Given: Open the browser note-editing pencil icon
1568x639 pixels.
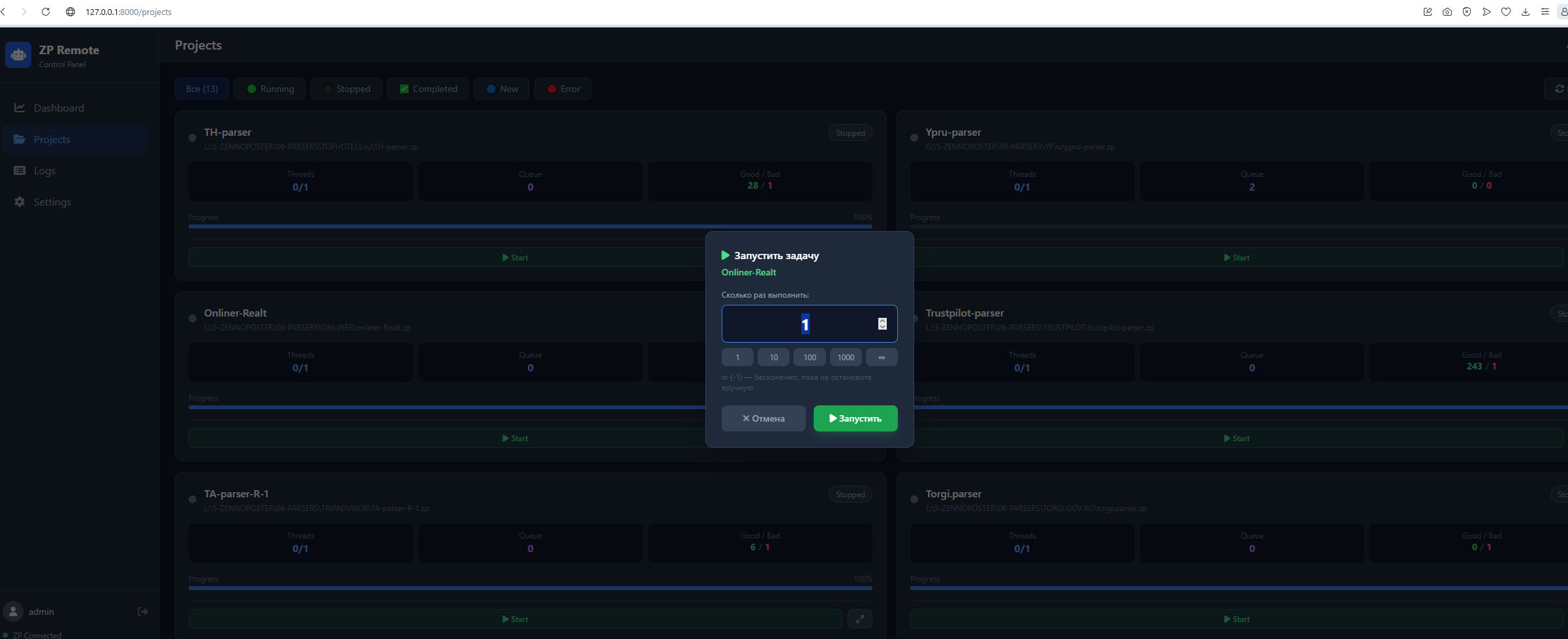Looking at the screenshot, I should pos(1428,12).
